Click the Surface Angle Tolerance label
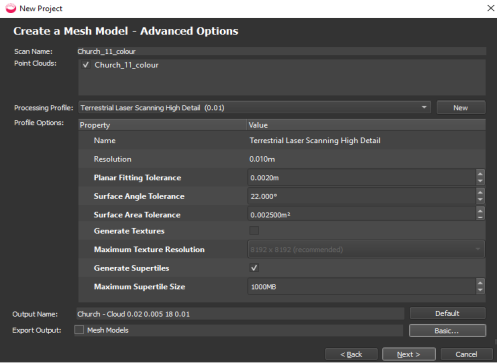This screenshot has width=497, height=363. (x=139, y=196)
